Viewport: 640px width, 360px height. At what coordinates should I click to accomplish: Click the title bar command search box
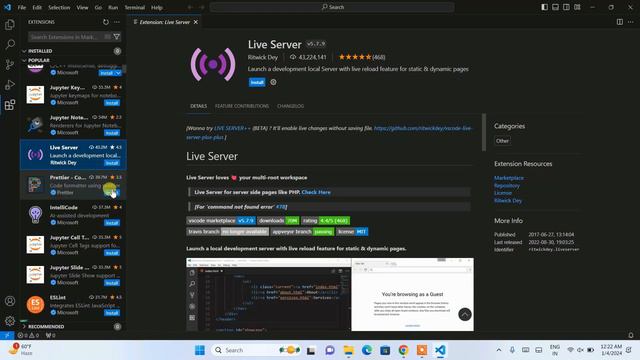click(332, 7)
